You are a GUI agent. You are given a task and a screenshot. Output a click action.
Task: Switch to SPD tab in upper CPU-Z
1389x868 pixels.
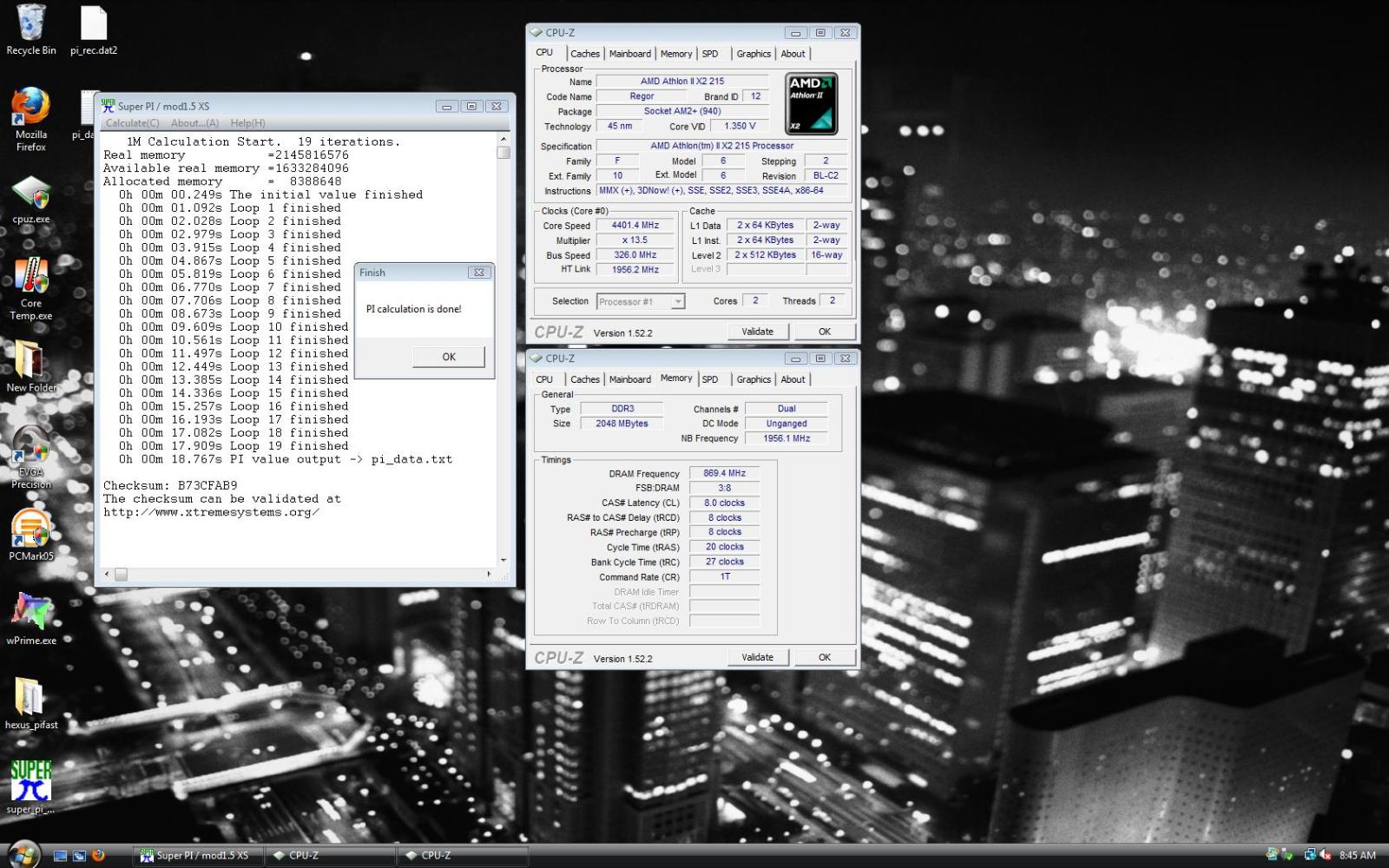pos(710,54)
